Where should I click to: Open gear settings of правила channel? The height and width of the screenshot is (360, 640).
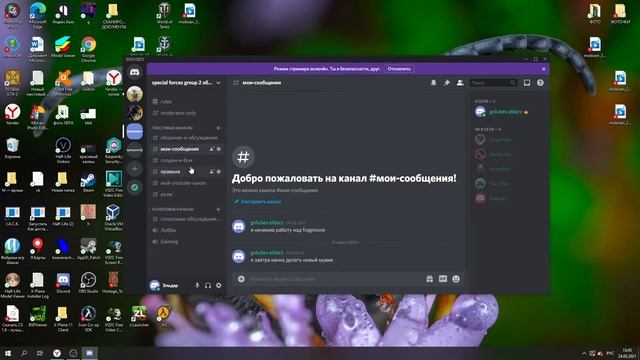pos(219,172)
